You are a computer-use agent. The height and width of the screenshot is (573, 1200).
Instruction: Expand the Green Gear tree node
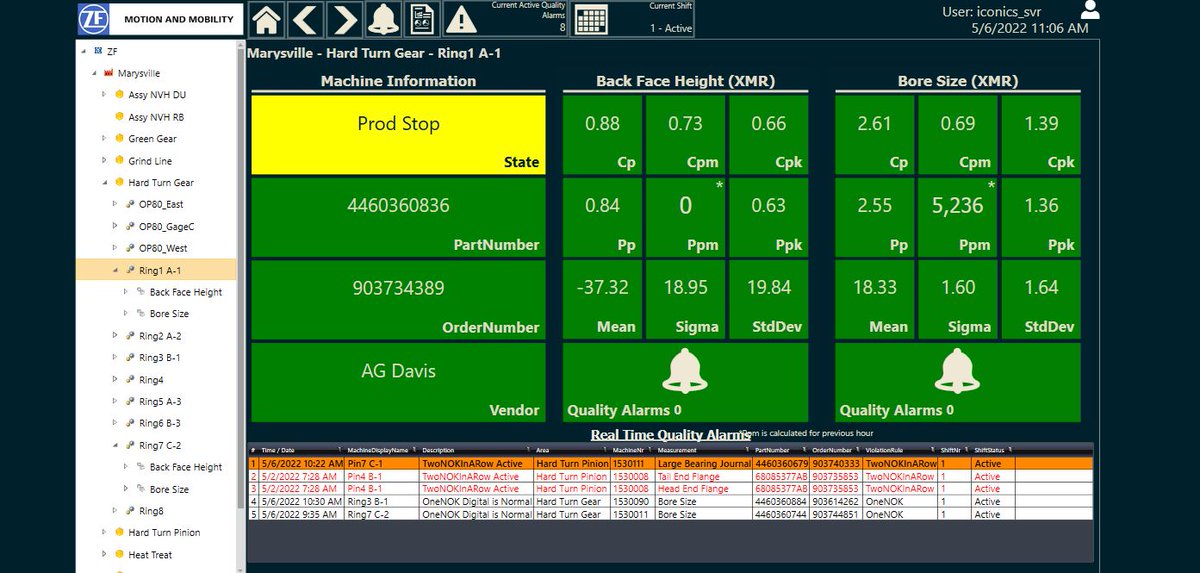pyautogui.click(x=104, y=139)
